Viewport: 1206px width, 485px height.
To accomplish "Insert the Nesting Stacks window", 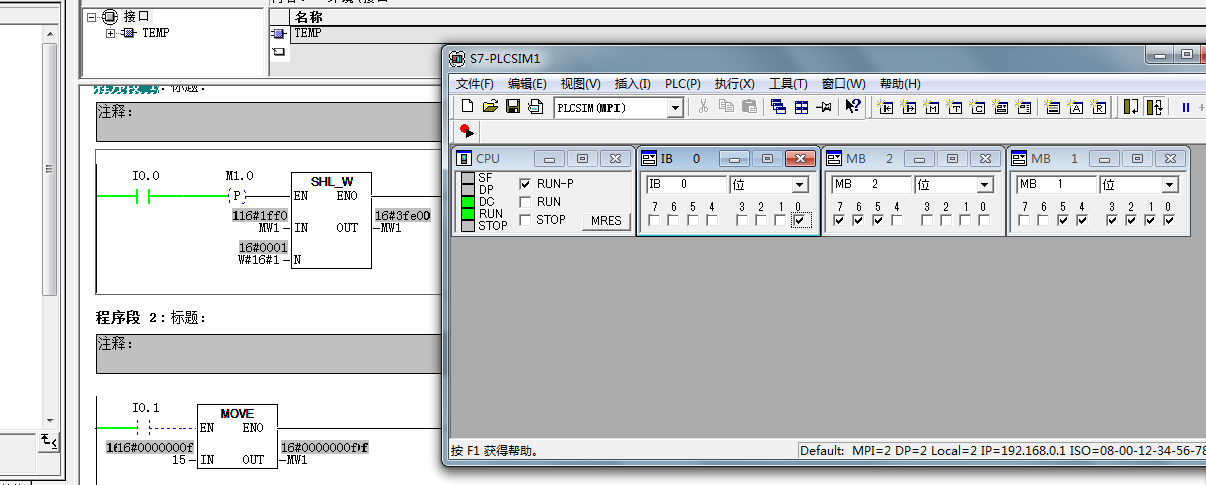I will tap(1051, 107).
